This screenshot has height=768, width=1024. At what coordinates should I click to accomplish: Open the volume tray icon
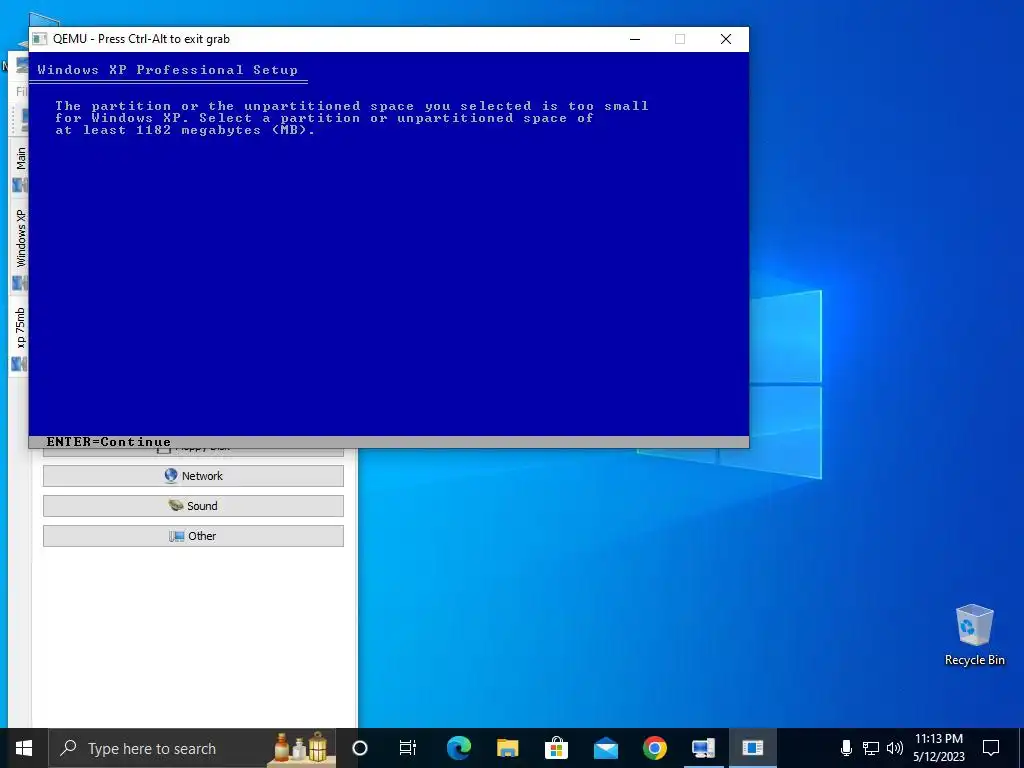pyautogui.click(x=895, y=748)
